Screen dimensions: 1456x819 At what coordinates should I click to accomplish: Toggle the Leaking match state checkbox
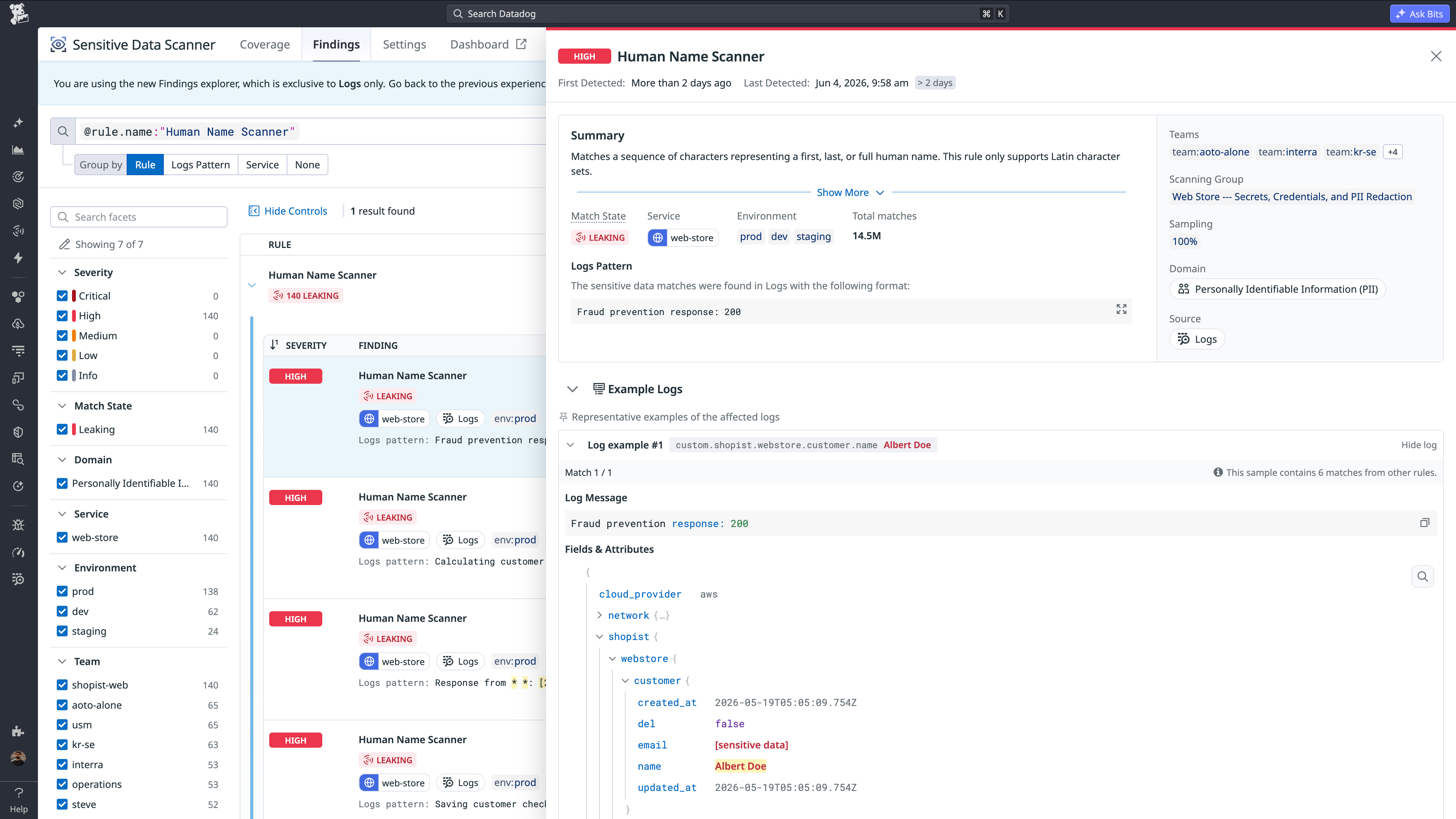click(62, 429)
